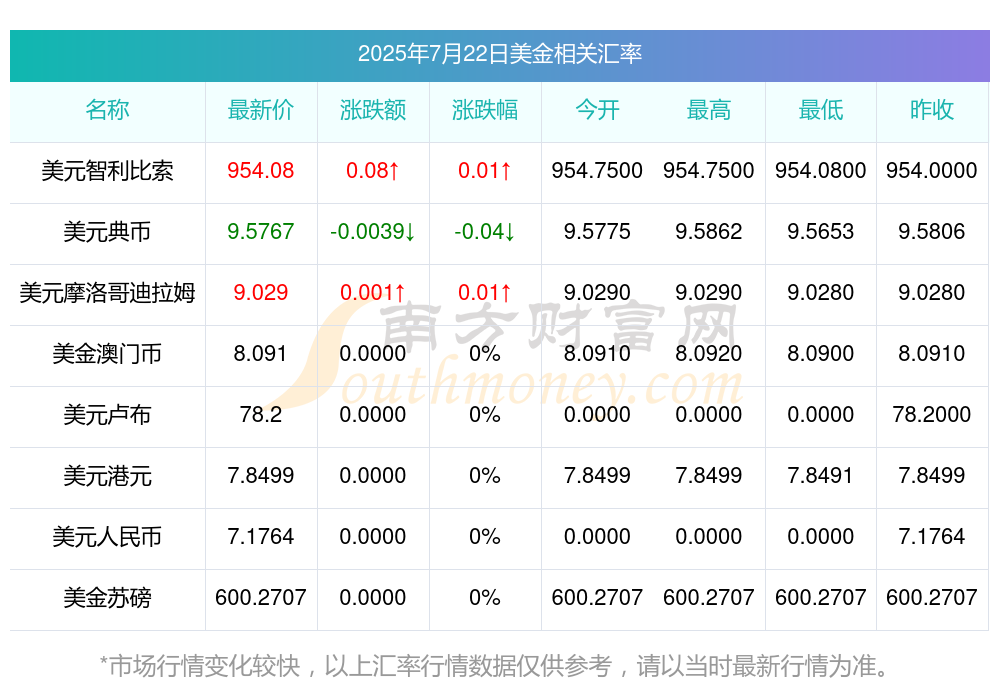Click the 美金苏磅 previous close 600.2707
The image size is (1000, 698).
pyautogui.click(x=932, y=598)
